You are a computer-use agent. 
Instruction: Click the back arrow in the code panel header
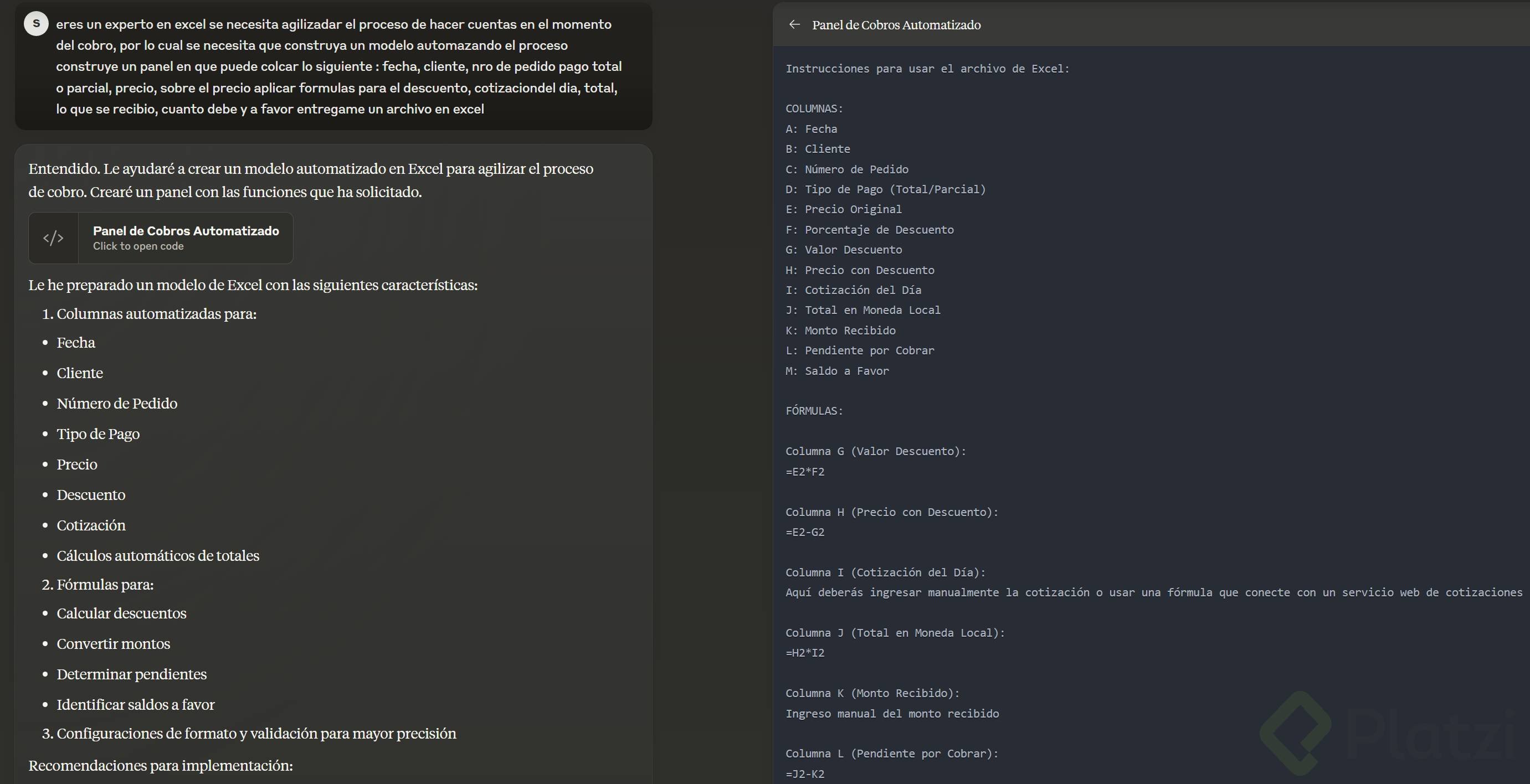pyautogui.click(x=794, y=24)
